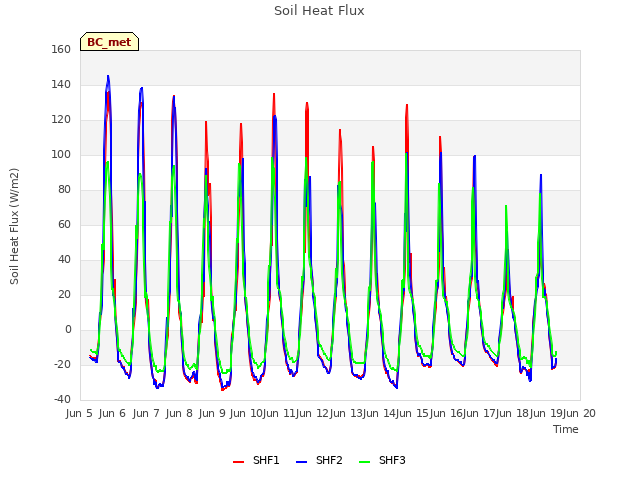Click the 100 y-axis tick label
The height and width of the screenshot is (480, 640).
[x=61, y=154]
